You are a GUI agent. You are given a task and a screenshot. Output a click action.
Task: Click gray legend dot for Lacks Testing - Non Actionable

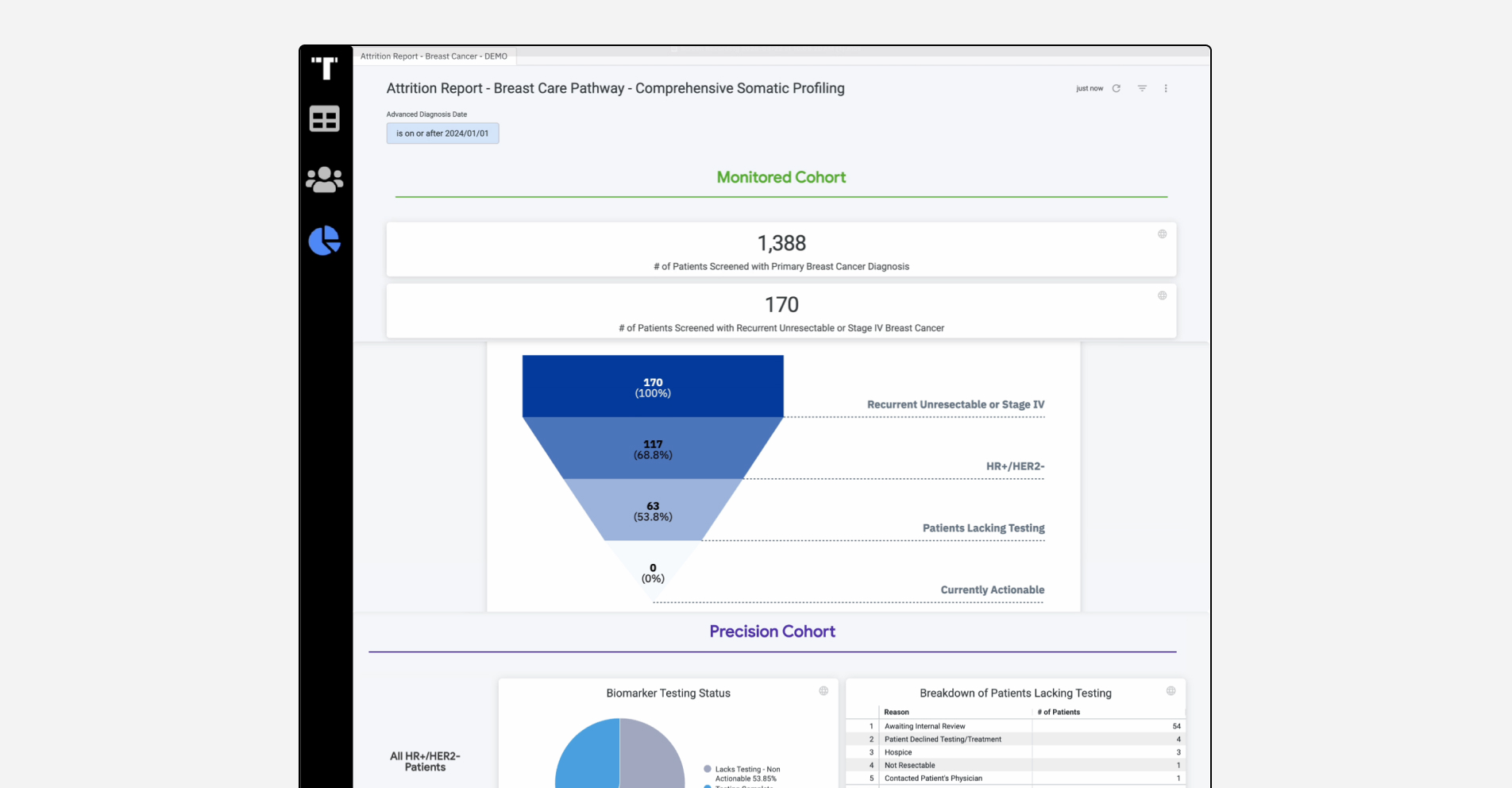(708, 769)
